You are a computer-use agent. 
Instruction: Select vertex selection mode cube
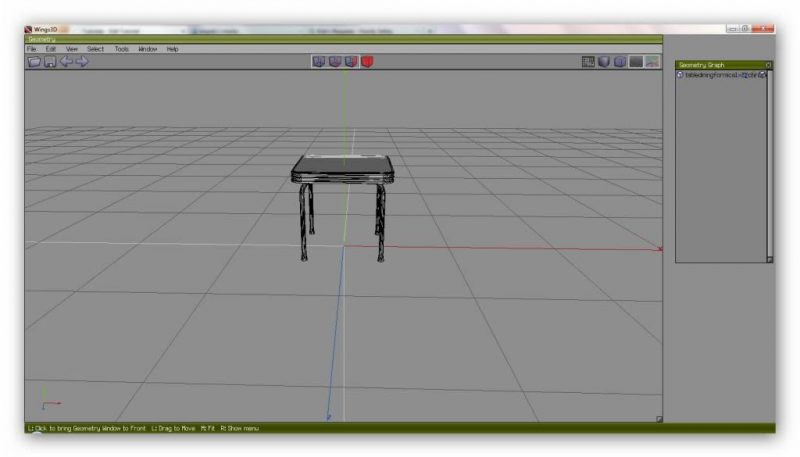319,62
